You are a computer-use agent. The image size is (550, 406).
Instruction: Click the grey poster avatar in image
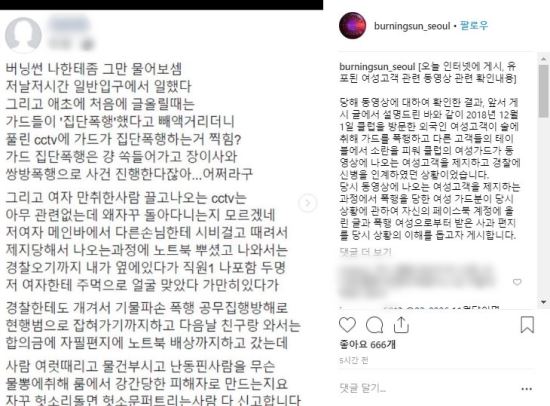point(23,35)
